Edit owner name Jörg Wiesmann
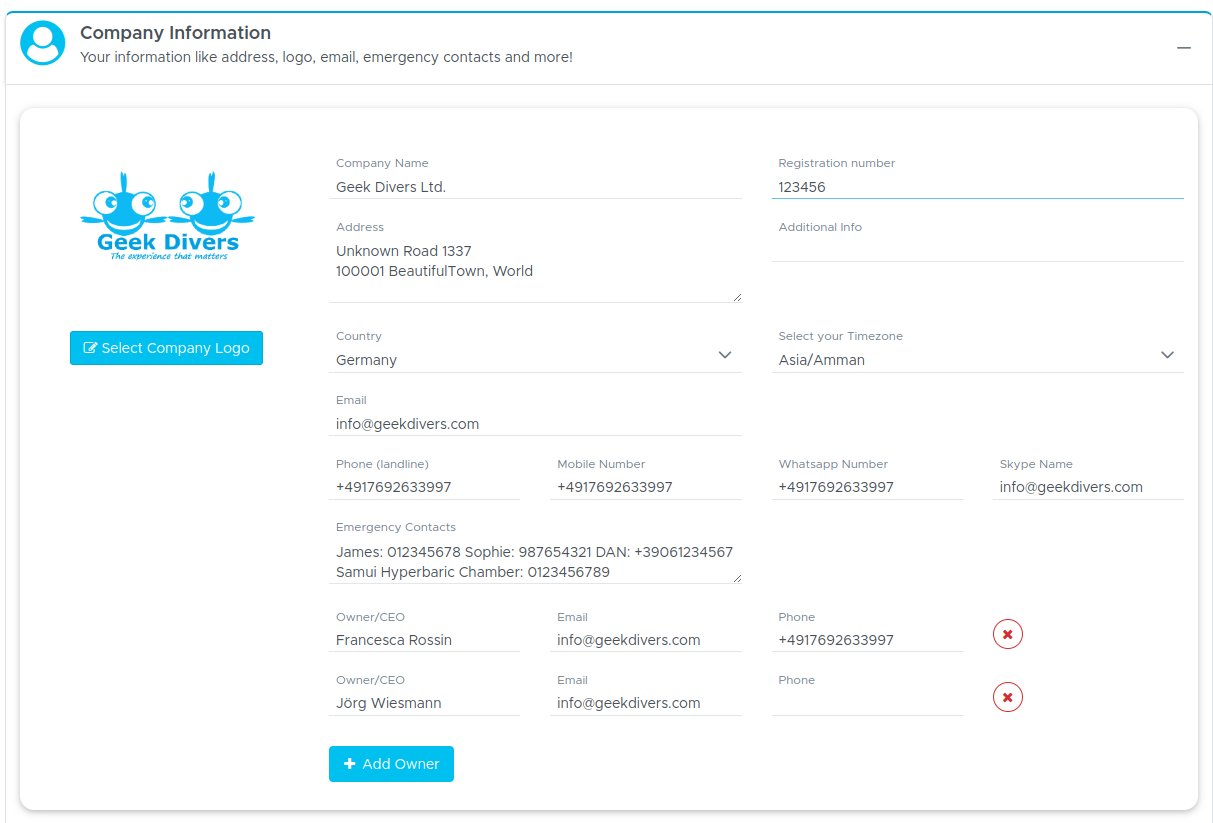This screenshot has width=1213, height=823. [424, 703]
